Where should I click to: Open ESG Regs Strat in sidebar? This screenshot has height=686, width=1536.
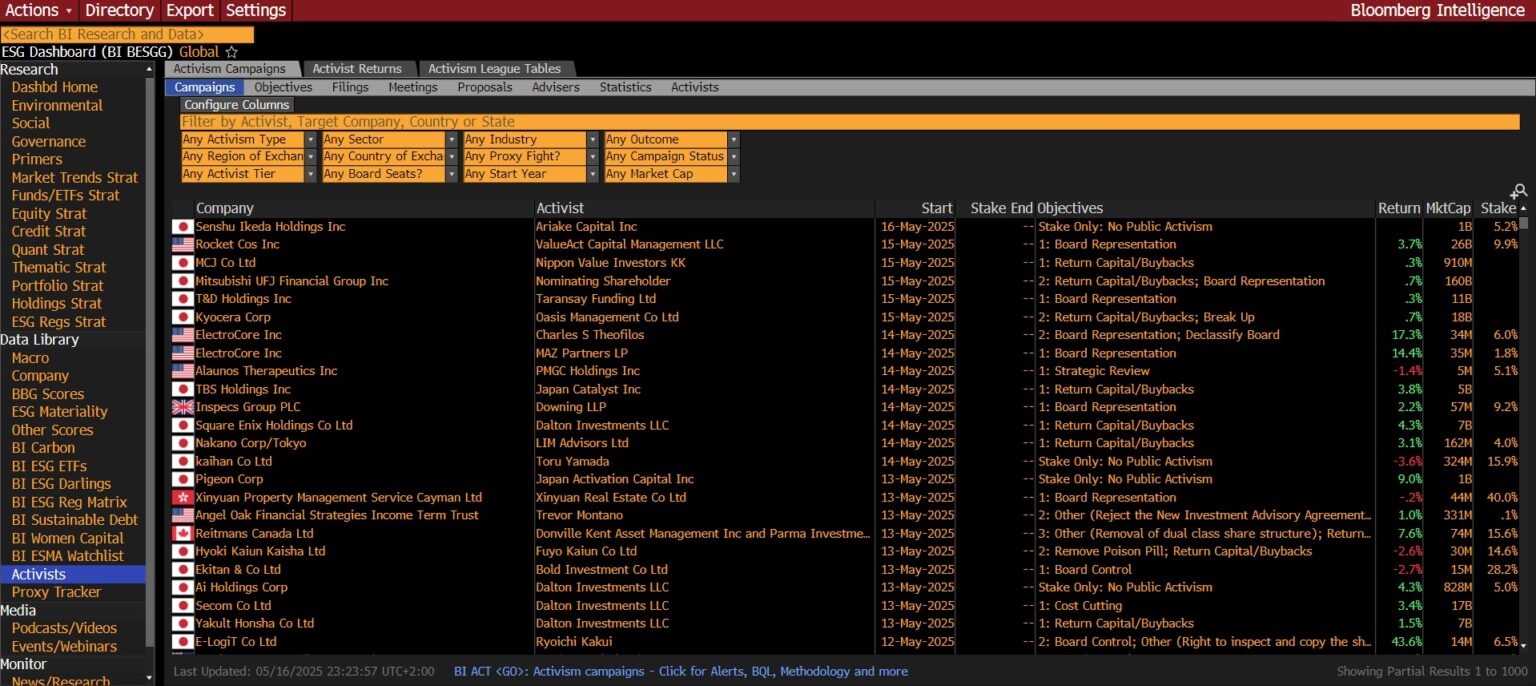click(58, 322)
